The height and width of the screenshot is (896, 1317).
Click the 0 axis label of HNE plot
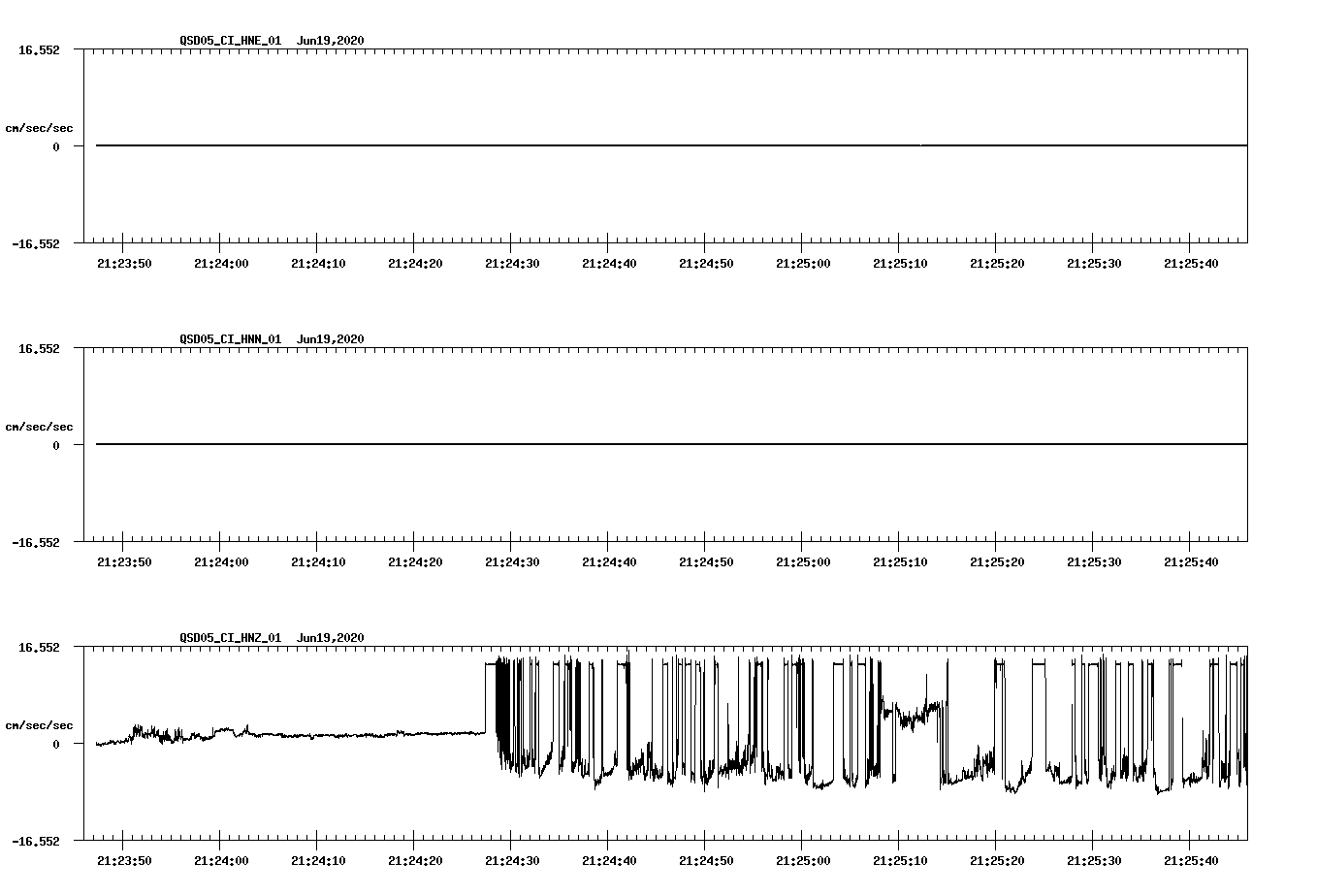[56, 147]
